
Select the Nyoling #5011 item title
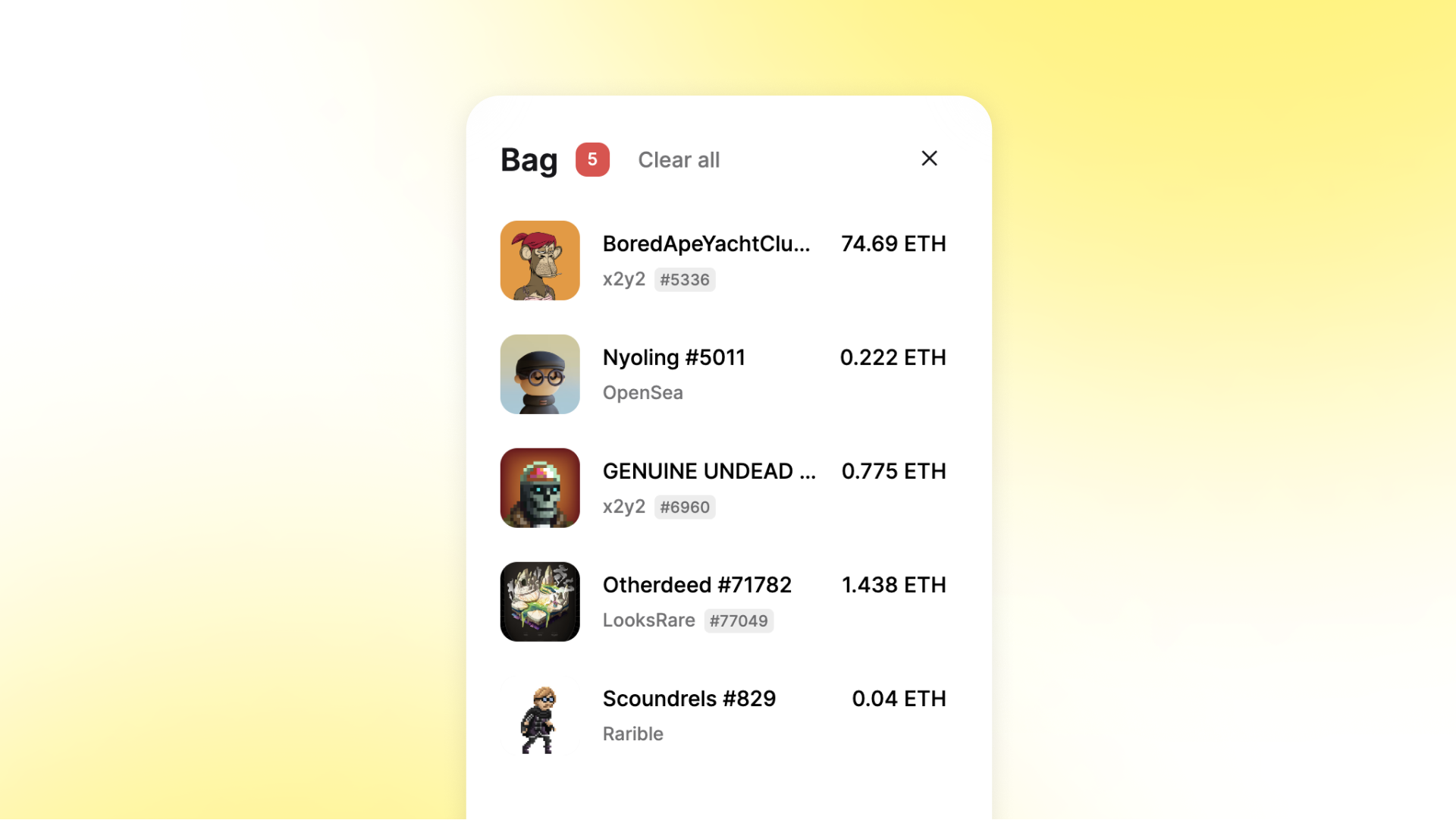click(x=674, y=357)
